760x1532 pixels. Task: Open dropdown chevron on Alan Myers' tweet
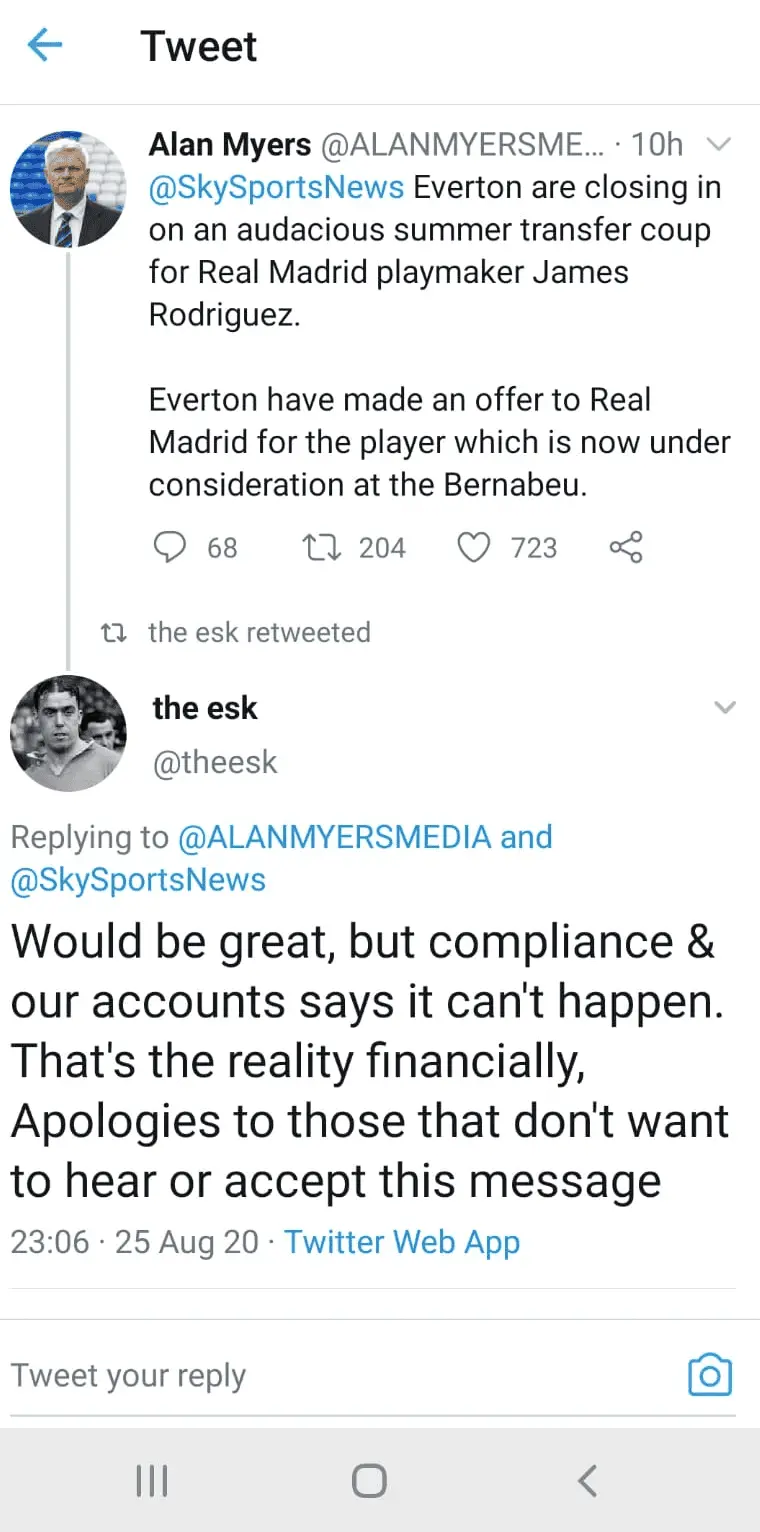click(719, 145)
